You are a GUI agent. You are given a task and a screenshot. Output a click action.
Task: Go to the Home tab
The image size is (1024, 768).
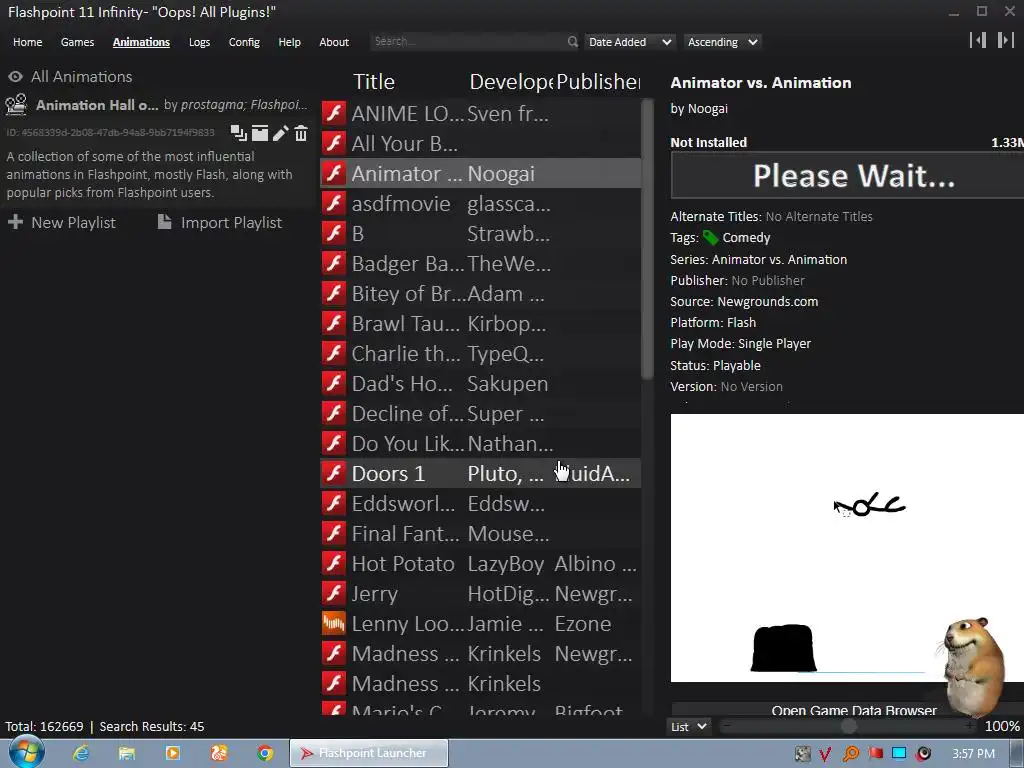coord(27,42)
